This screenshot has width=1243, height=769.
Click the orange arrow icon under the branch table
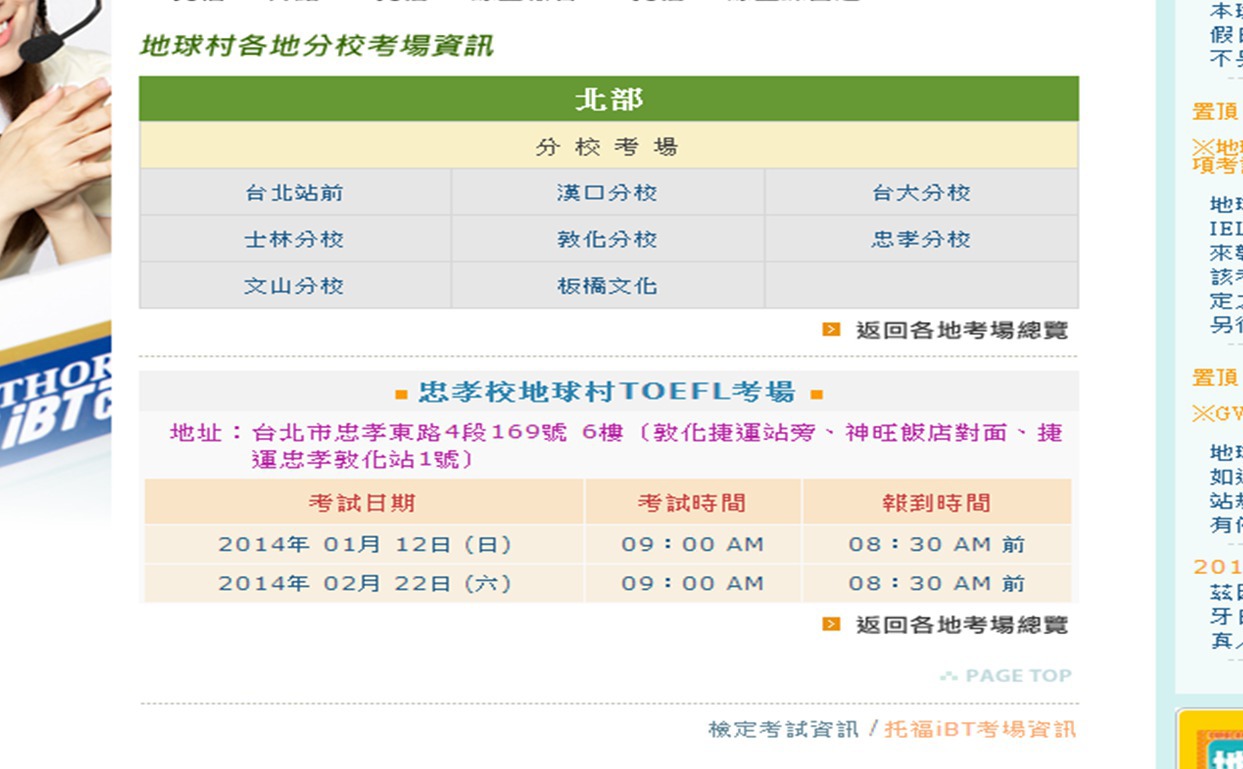tap(831, 329)
